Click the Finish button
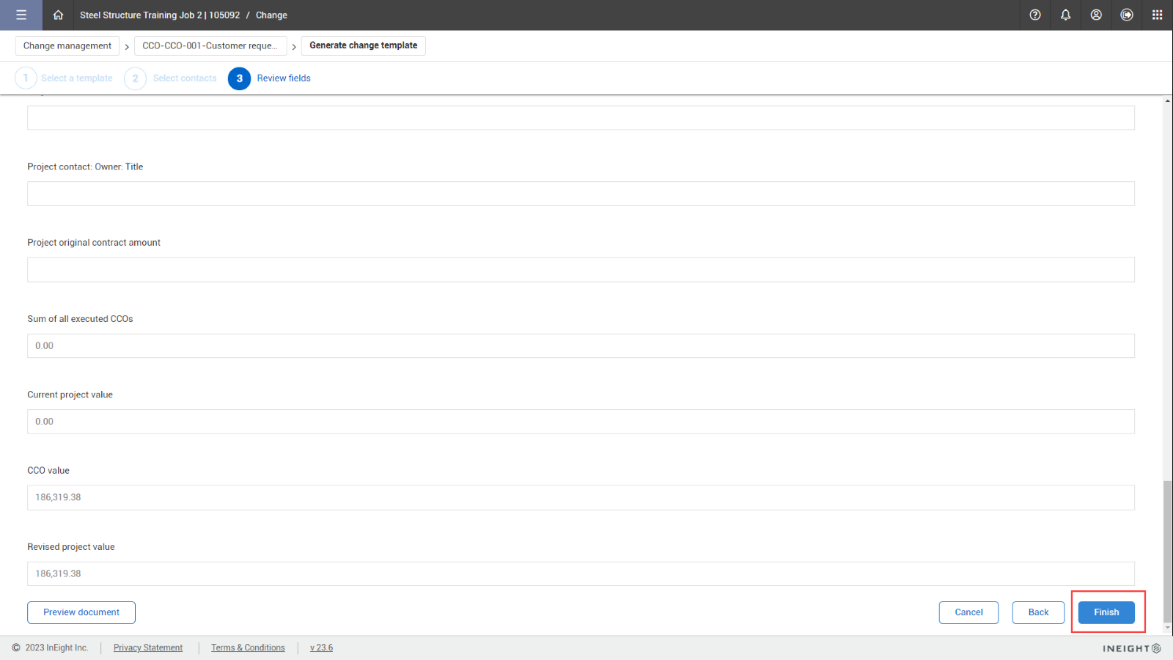 tap(1106, 612)
